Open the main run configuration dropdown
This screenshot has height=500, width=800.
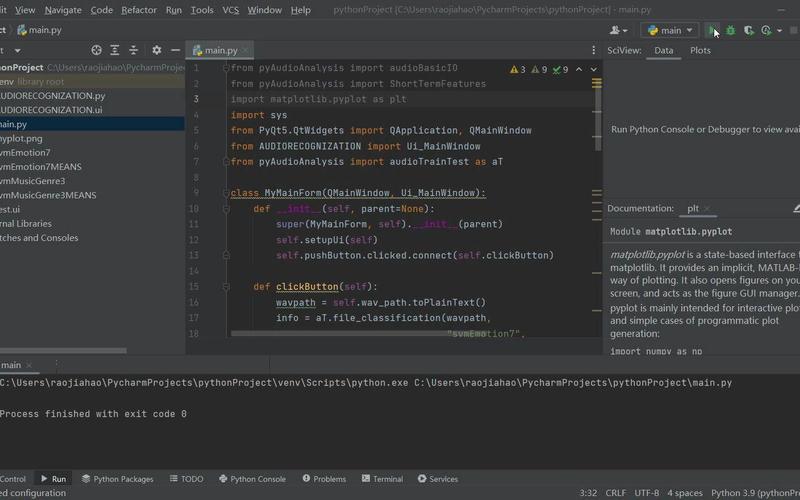click(669, 31)
